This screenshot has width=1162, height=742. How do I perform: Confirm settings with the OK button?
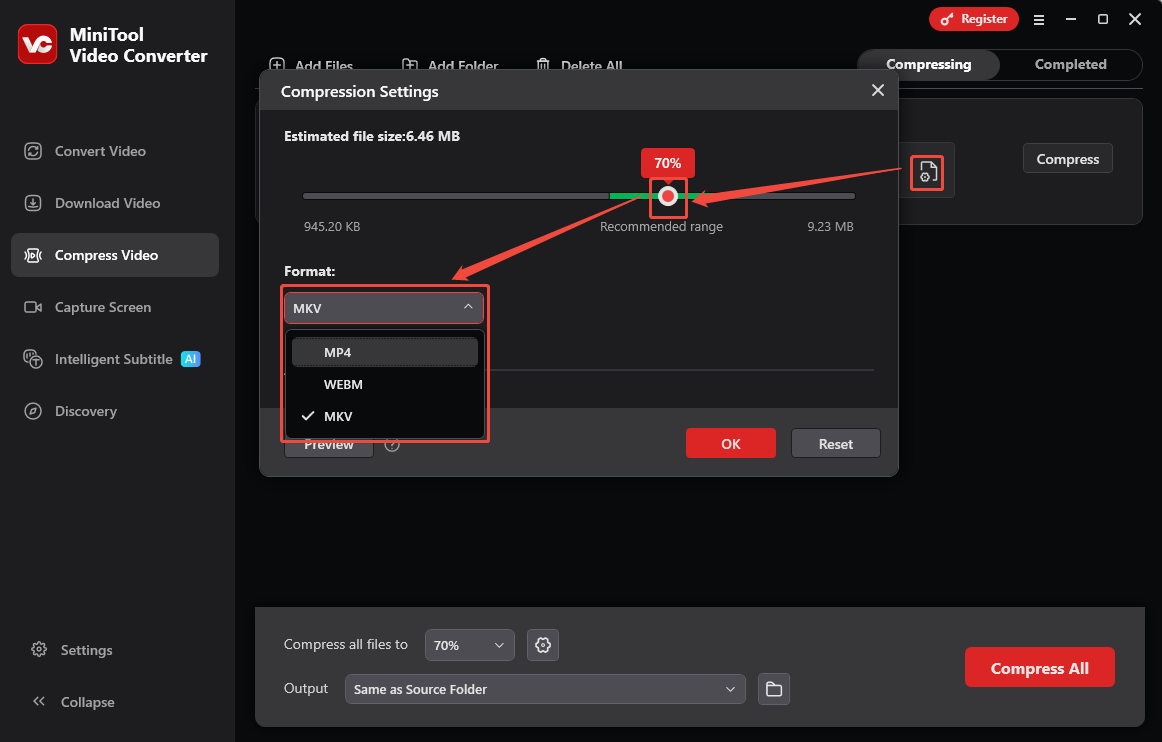point(730,443)
